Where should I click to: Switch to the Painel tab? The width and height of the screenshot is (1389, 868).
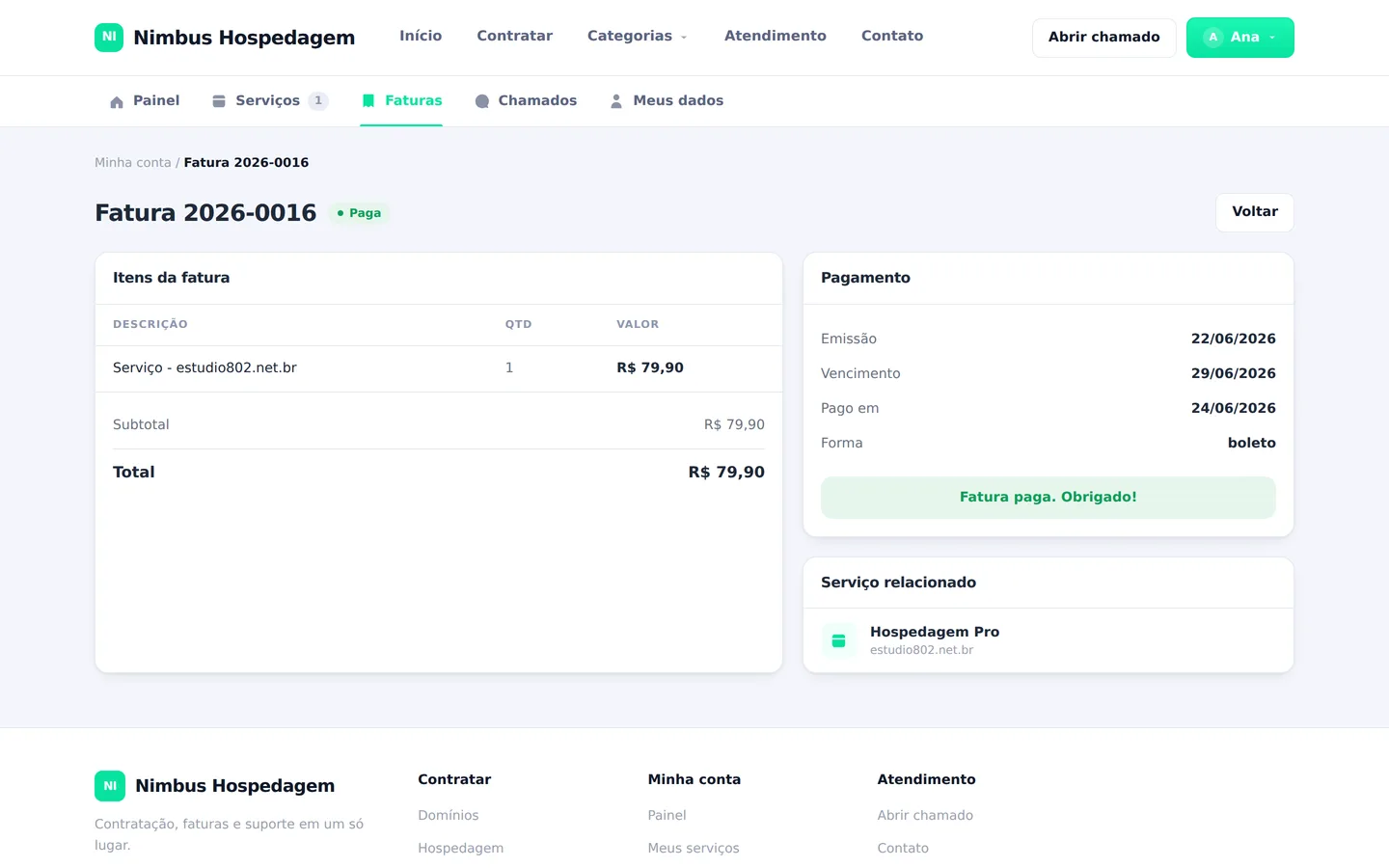click(x=145, y=101)
